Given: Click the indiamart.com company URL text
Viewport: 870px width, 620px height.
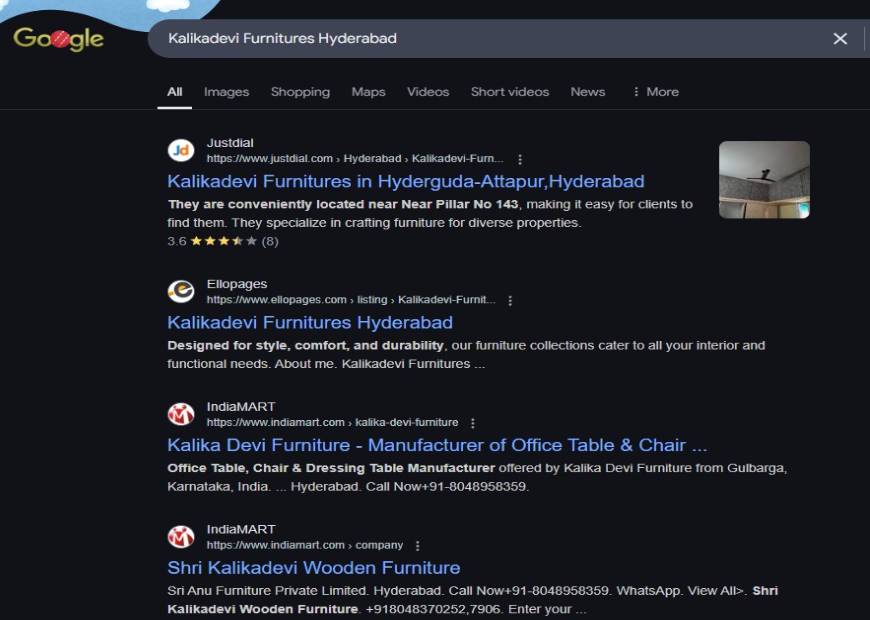Looking at the screenshot, I should pyautogui.click(x=305, y=545).
